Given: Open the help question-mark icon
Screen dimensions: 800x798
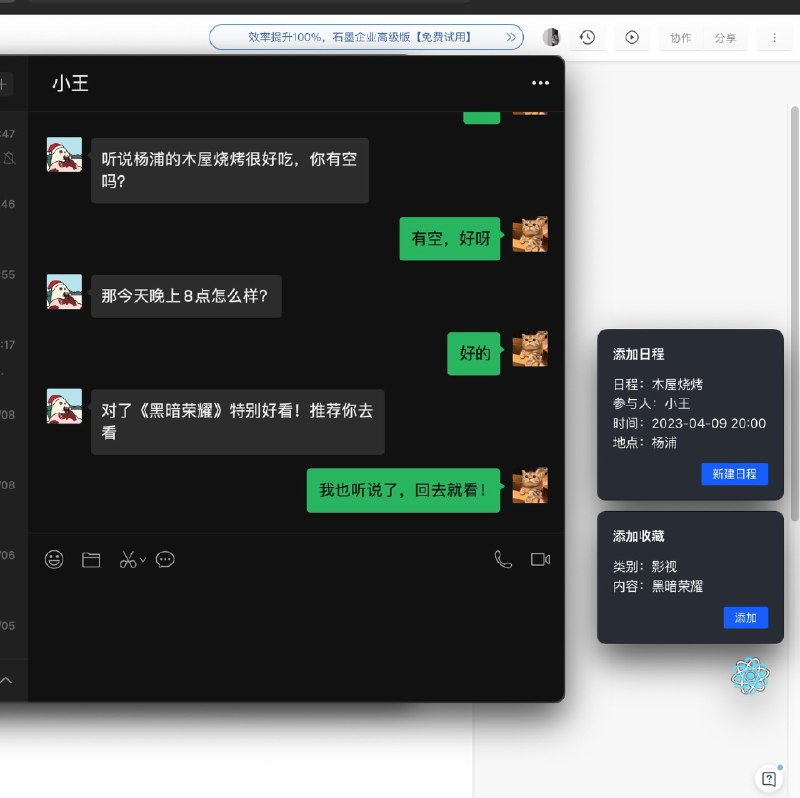Looking at the screenshot, I should tap(768, 778).
